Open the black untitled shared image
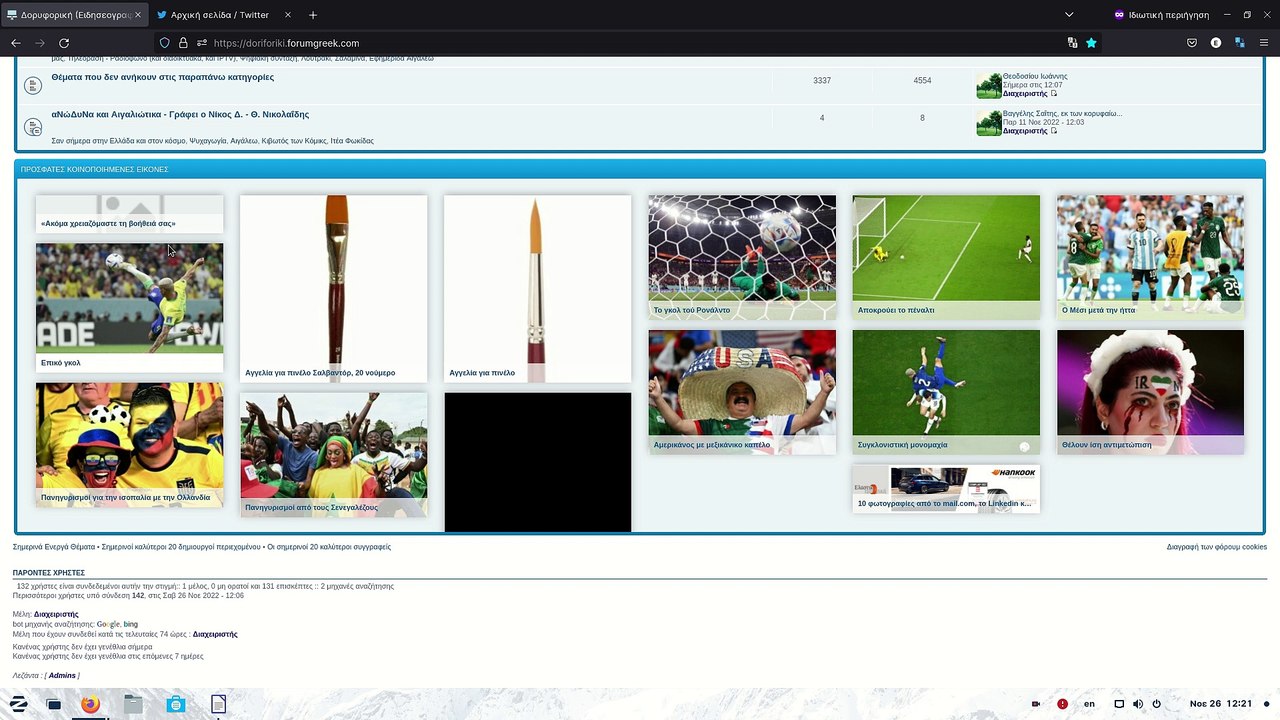This screenshot has width=1280, height=720. [x=538, y=462]
